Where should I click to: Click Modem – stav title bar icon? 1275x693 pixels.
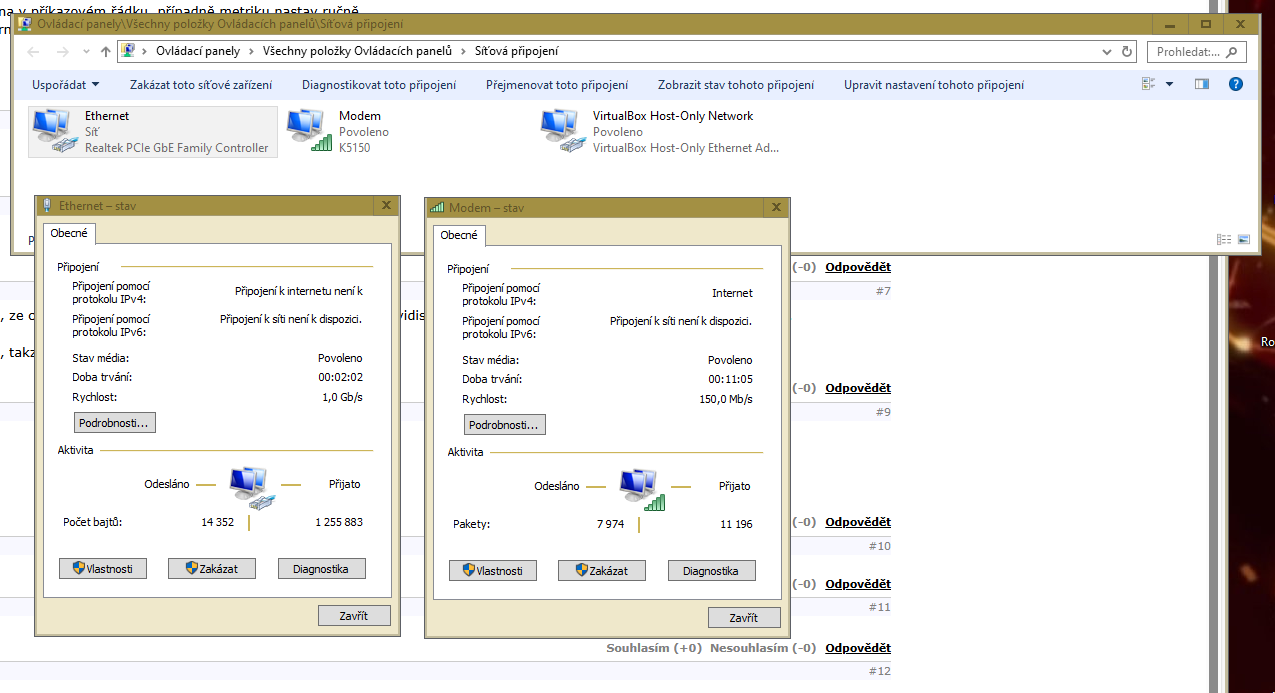tap(437, 208)
